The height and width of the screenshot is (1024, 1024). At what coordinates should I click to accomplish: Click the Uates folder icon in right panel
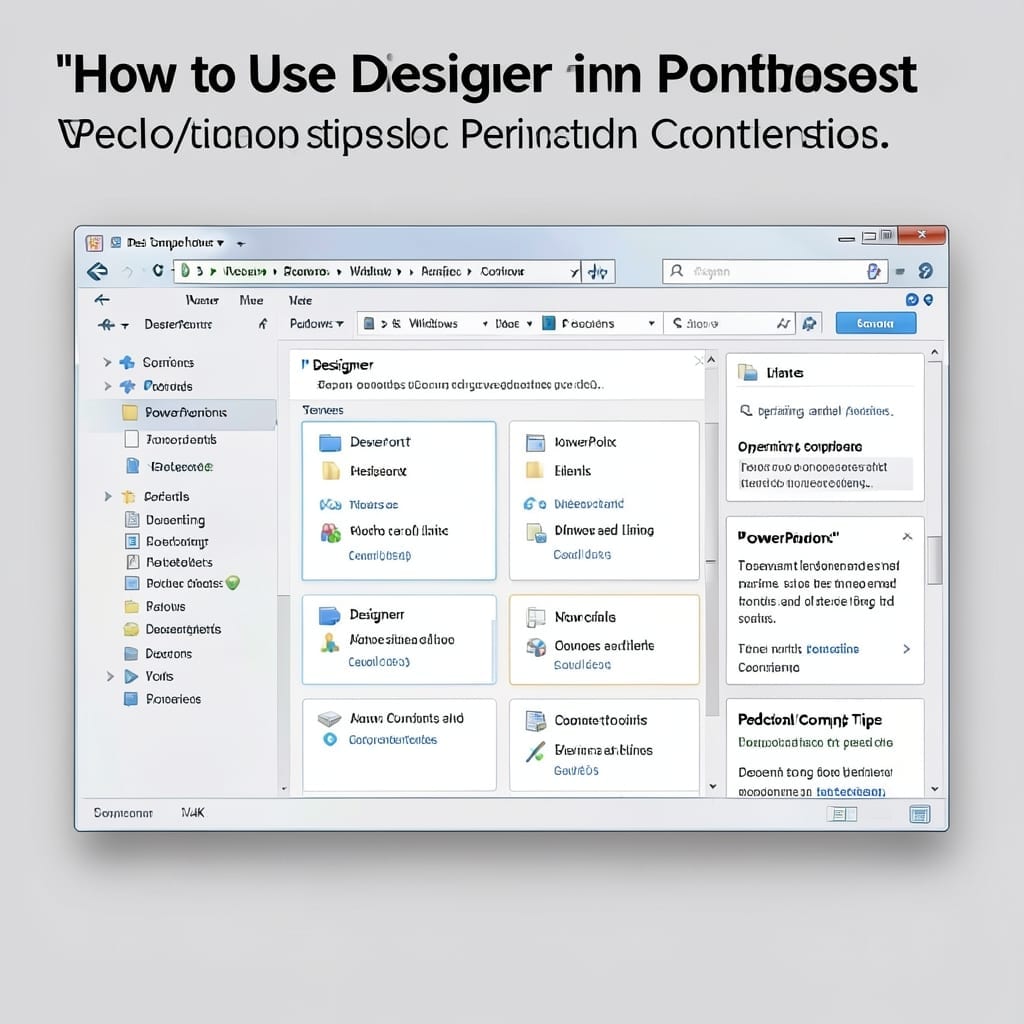coord(748,372)
